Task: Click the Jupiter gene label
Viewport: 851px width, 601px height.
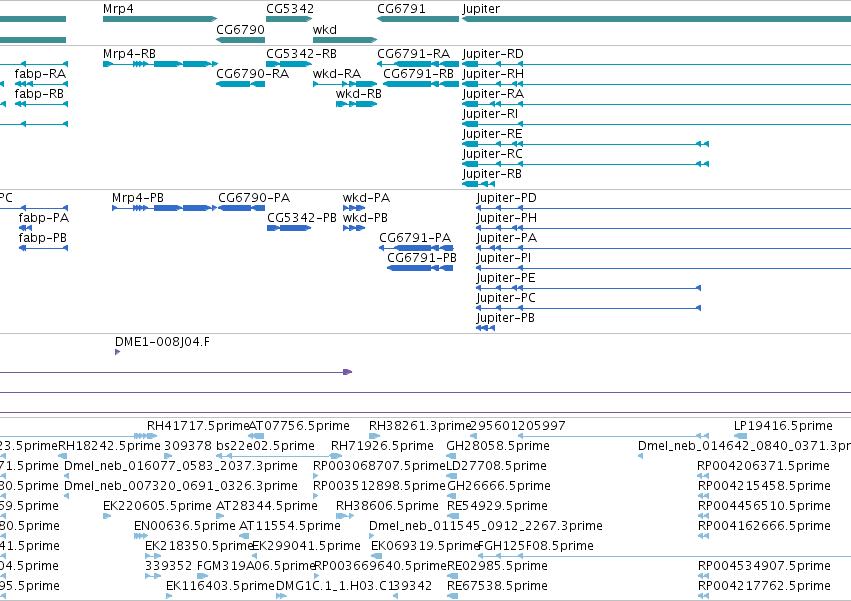Action: pos(481,9)
